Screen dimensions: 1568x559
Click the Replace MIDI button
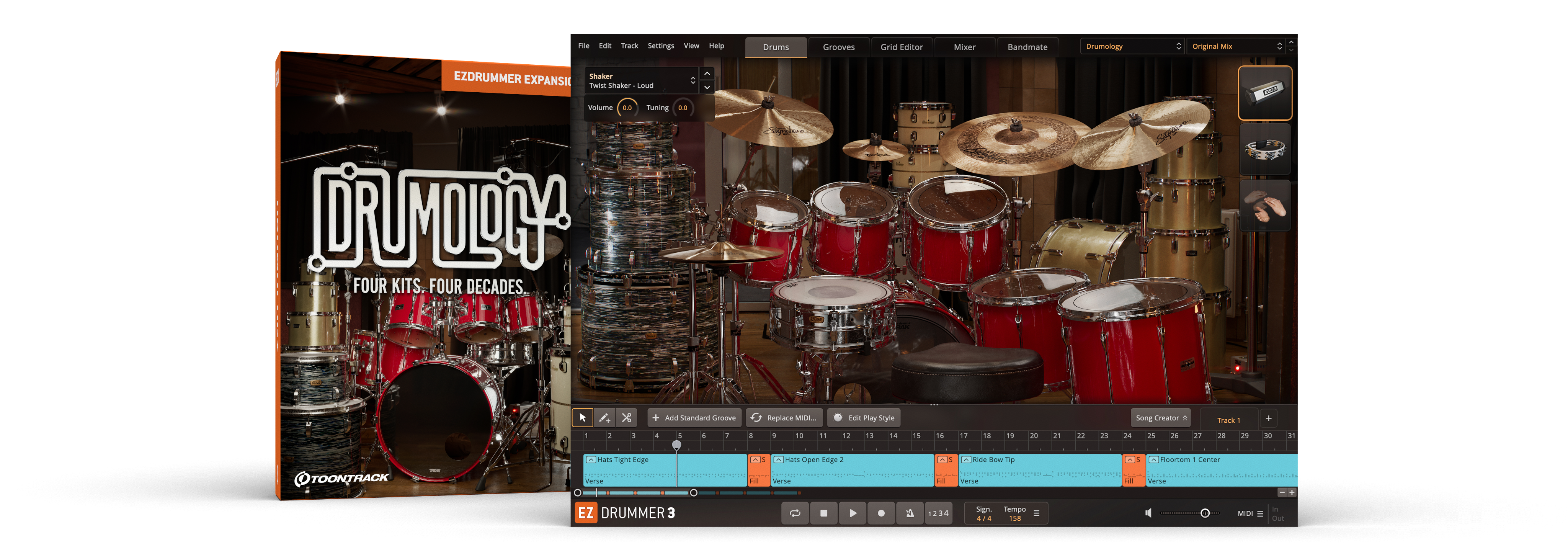[x=784, y=418]
